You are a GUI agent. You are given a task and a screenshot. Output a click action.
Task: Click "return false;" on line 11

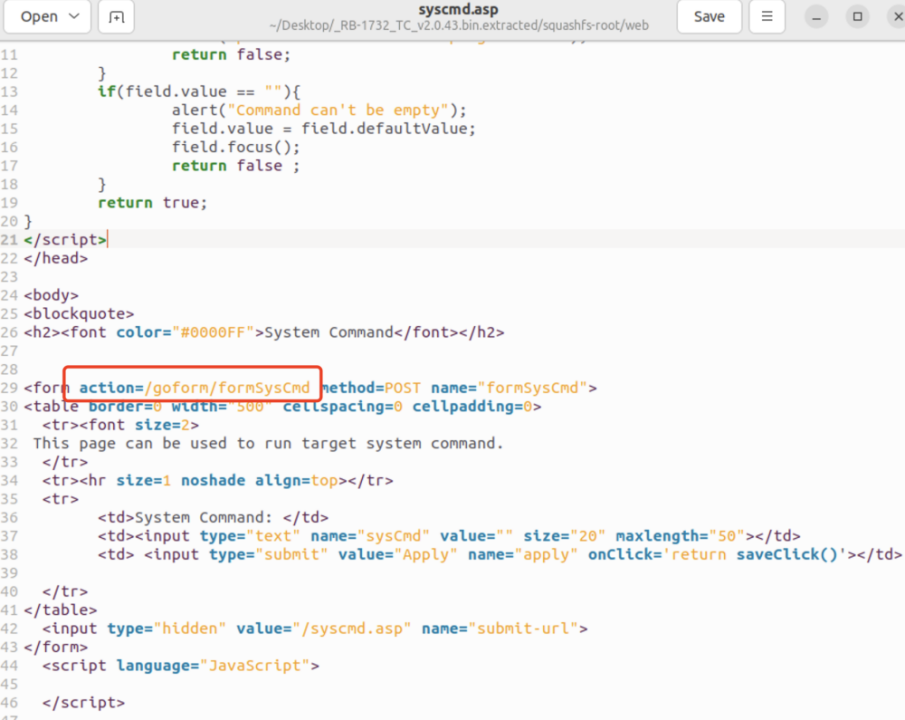pos(231,54)
